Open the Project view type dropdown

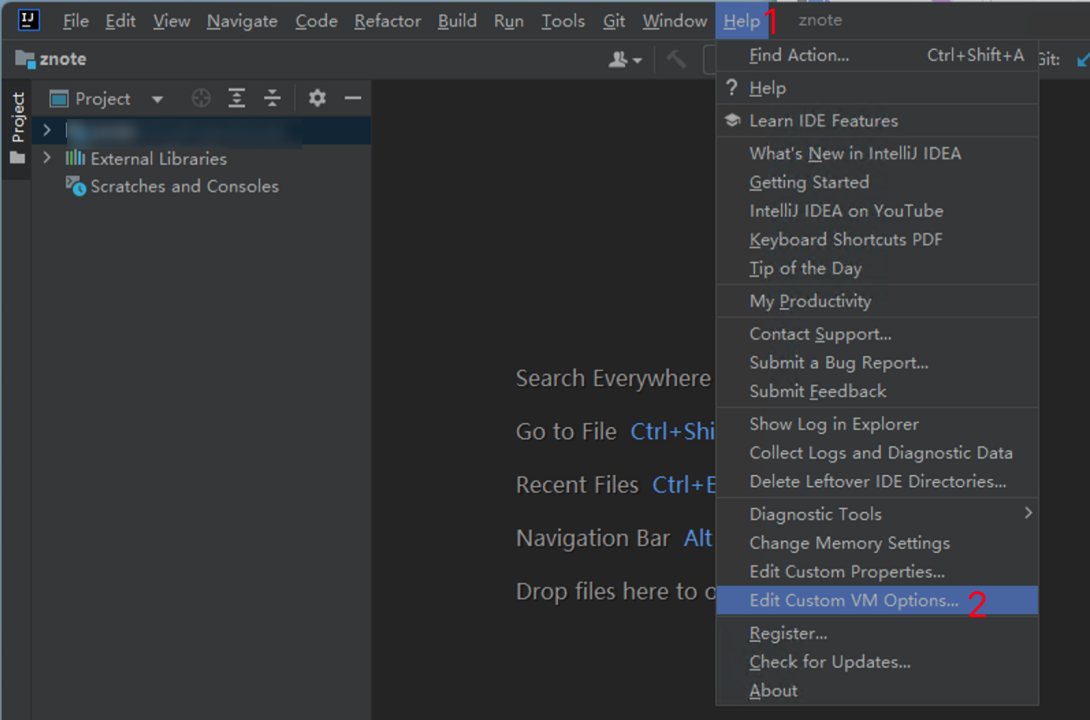(x=157, y=99)
